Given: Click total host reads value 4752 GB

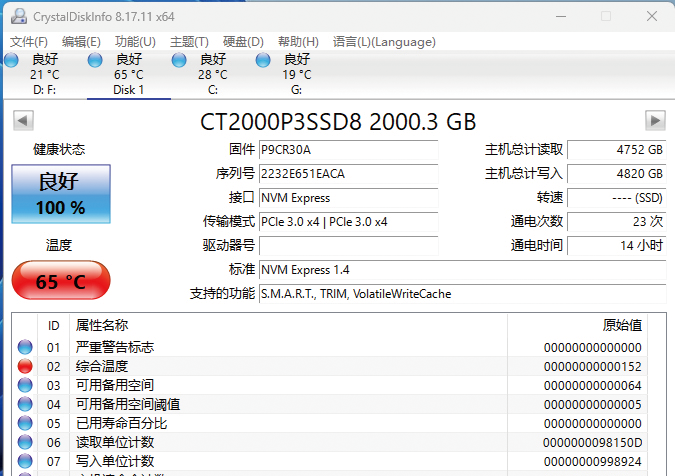Looking at the screenshot, I should click(616, 150).
